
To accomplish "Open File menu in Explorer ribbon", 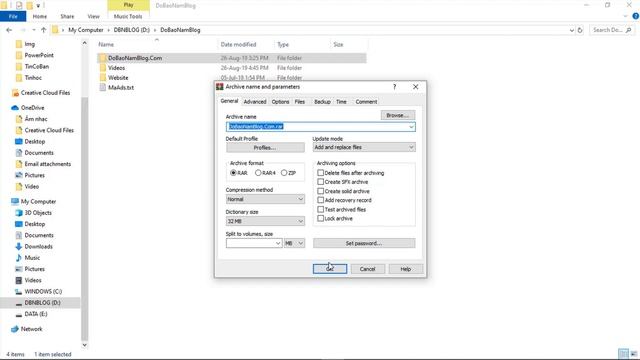I will pyautogui.click(x=13, y=16).
